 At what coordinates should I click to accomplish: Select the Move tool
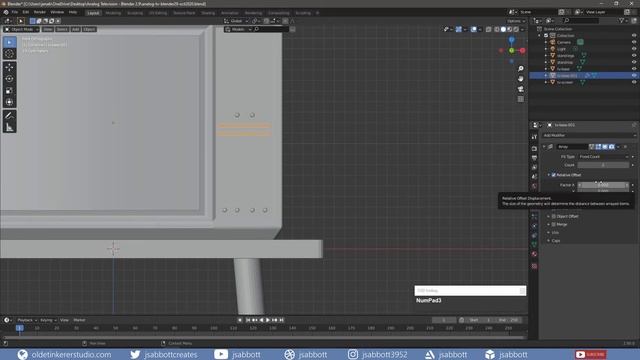tap(9, 67)
